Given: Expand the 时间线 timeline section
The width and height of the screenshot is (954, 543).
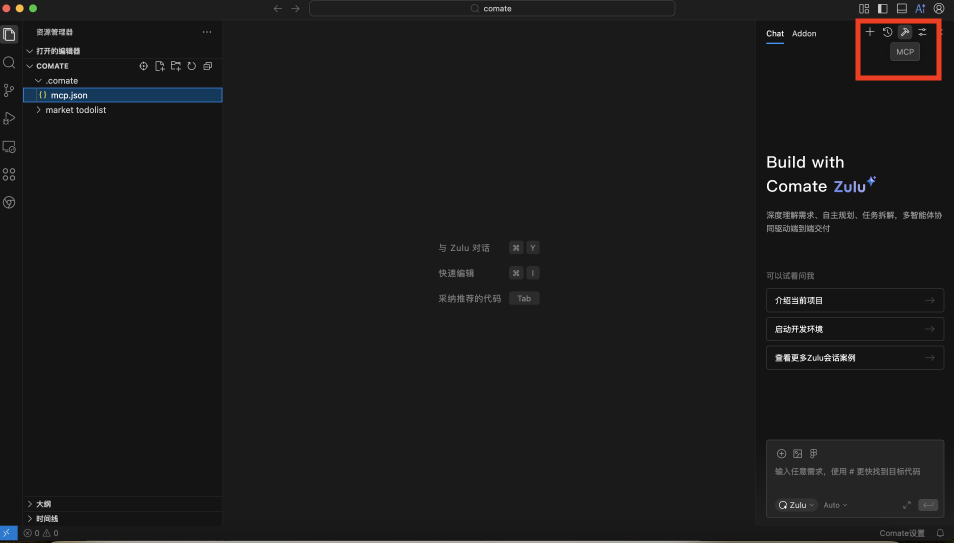Looking at the screenshot, I should coord(122,519).
